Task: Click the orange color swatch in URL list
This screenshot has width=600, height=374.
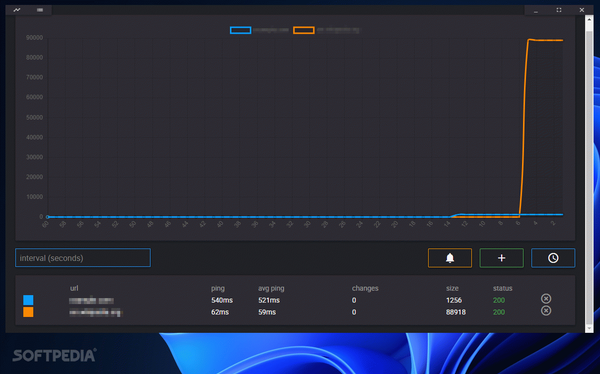Action: (28, 312)
